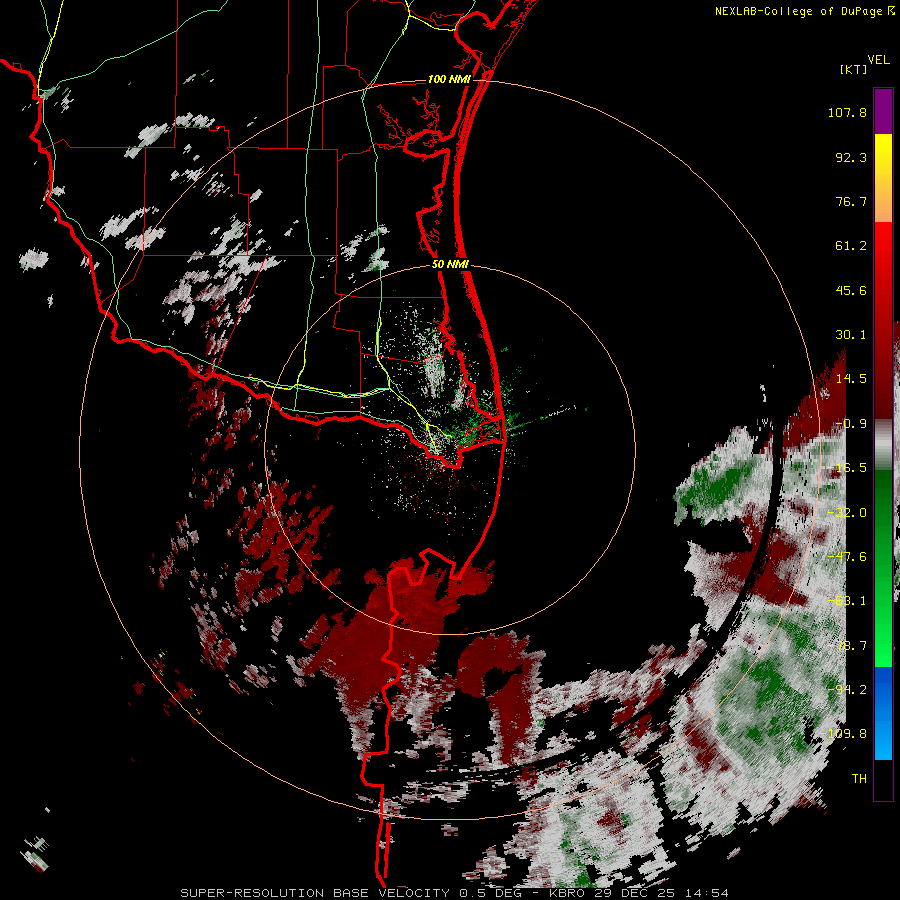Select the -94.2 legend value
Image resolution: width=900 pixels, height=900 pixels.
847,690
